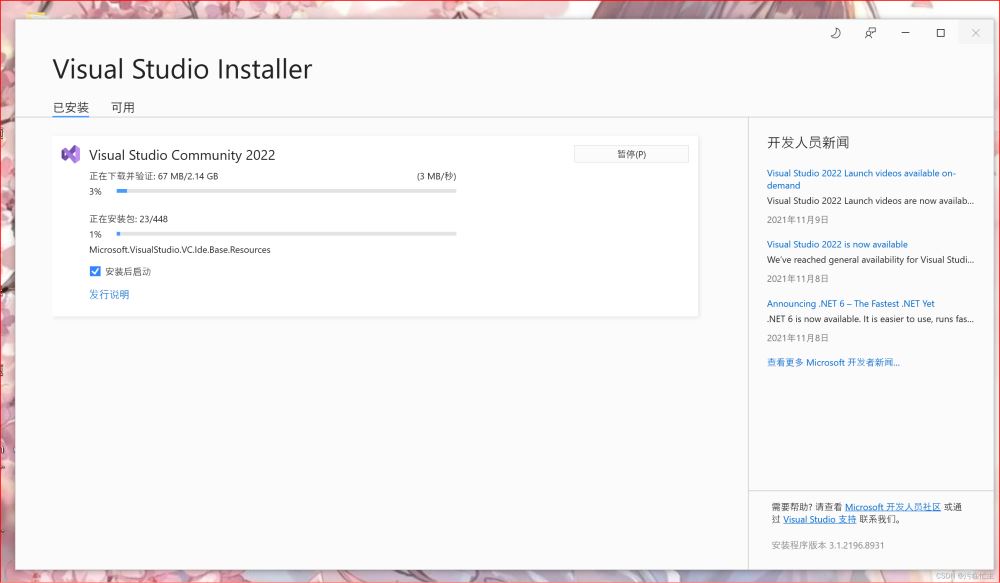Click the Visual Studio Community 2022 logo

point(71,154)
